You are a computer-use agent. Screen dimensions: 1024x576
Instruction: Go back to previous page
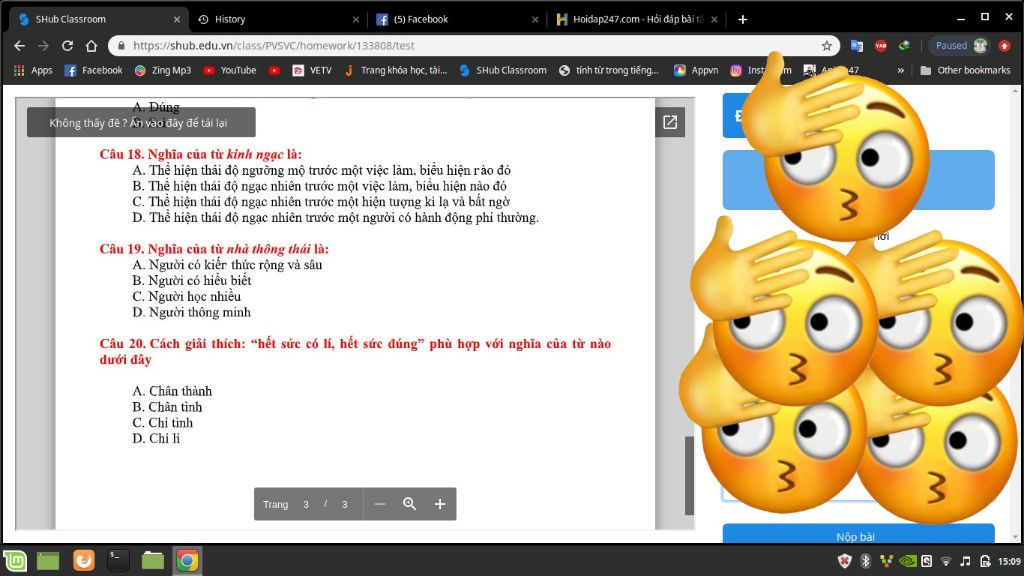pos(20,46)
